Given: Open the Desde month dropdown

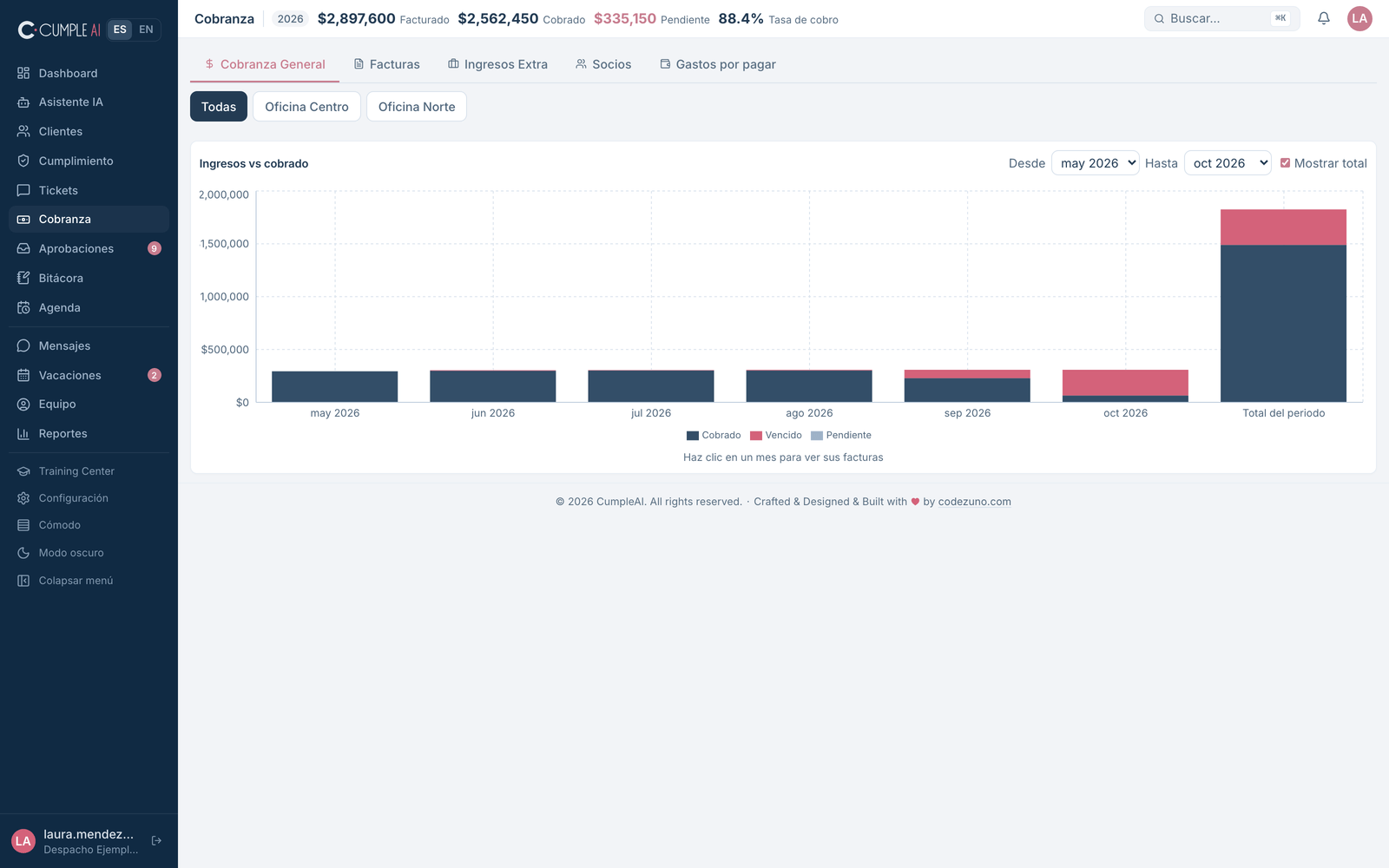Looking at the screenshot, I should click(x=1095, y=163).
